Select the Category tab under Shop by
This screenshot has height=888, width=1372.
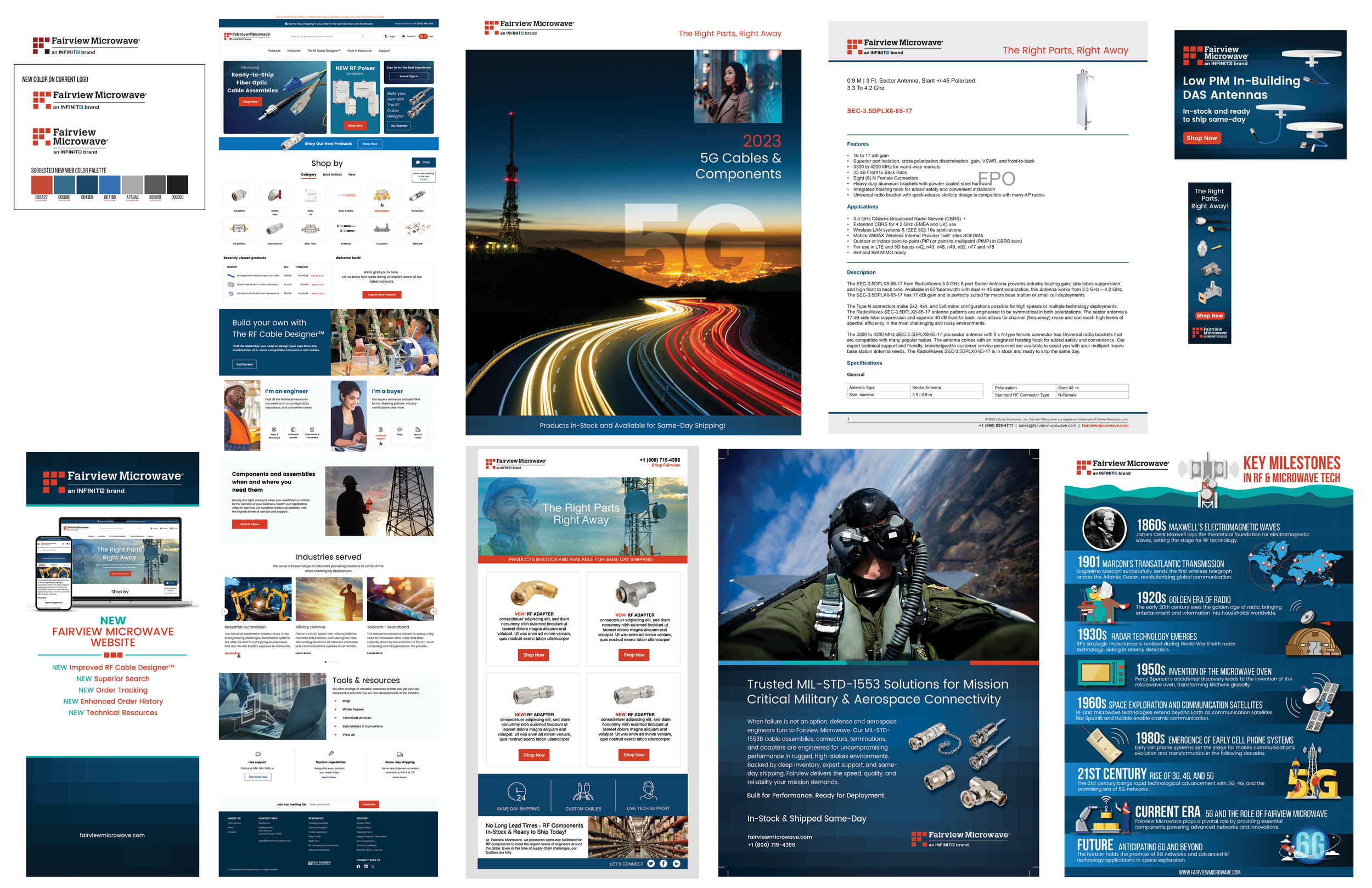point(308,174)
